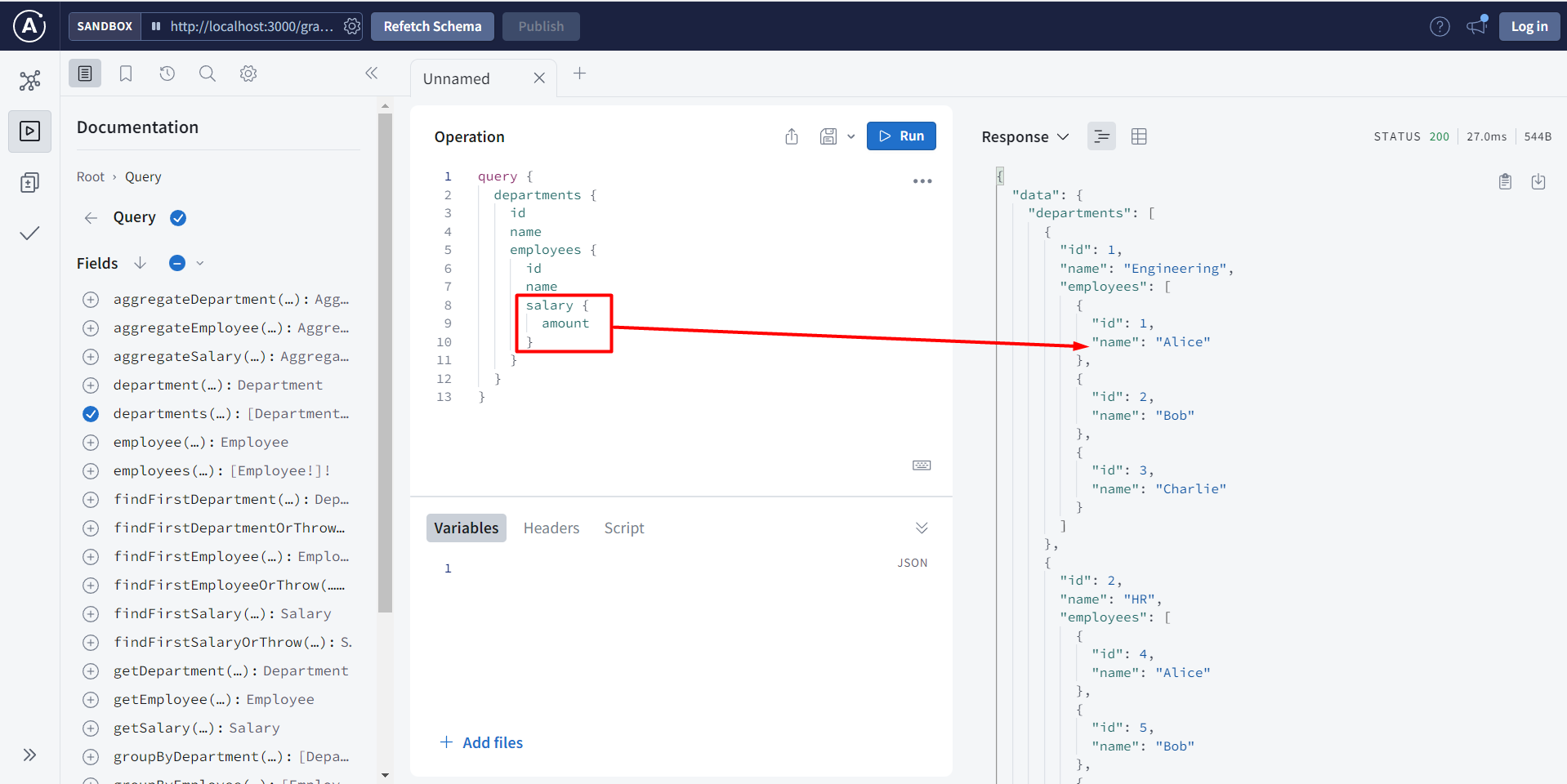
Task: Go back from Query type
Action: point(91,218)
